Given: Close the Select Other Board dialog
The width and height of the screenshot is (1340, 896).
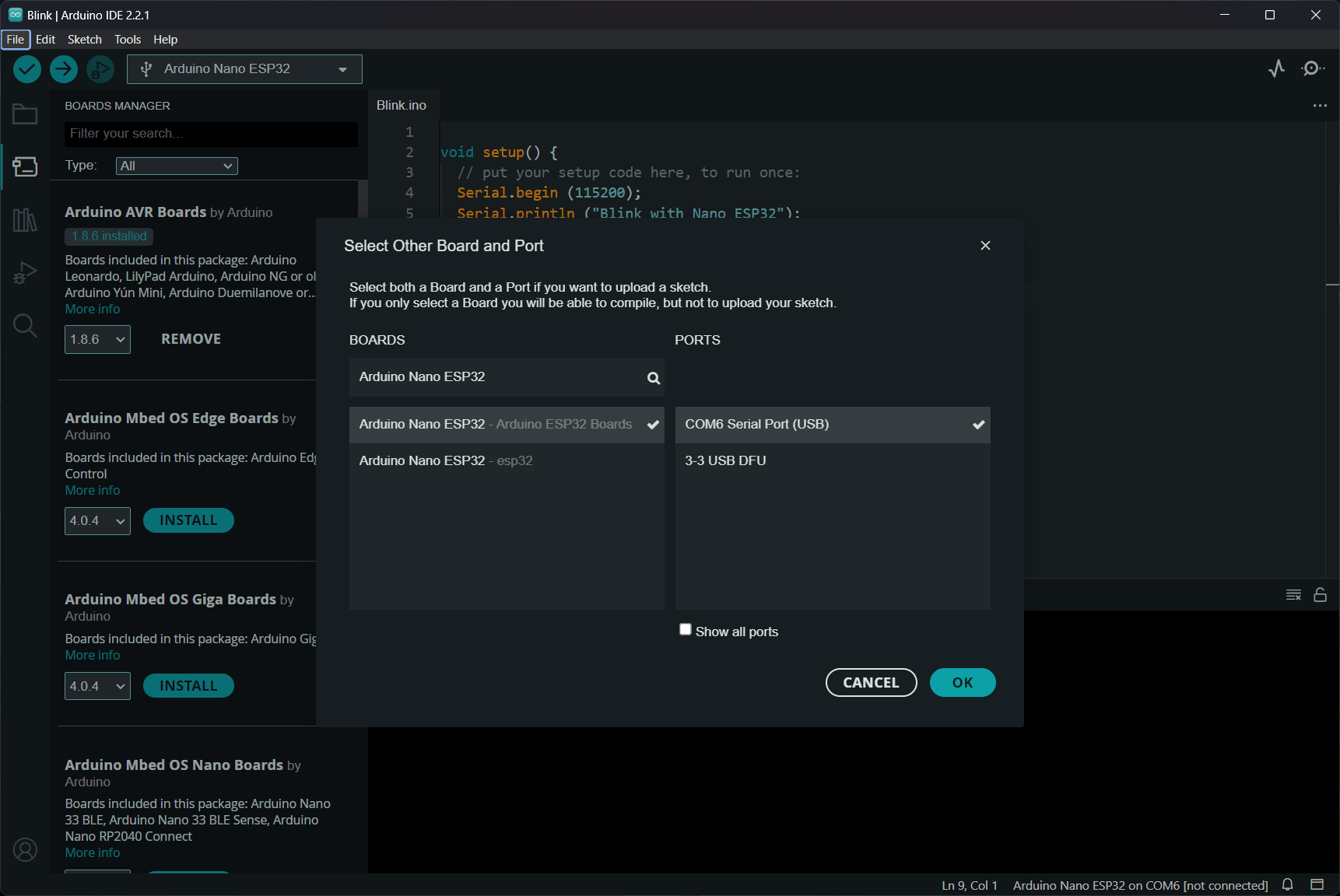Looking at the screenshot, I should pyautogui.click(x=985, y=246).
